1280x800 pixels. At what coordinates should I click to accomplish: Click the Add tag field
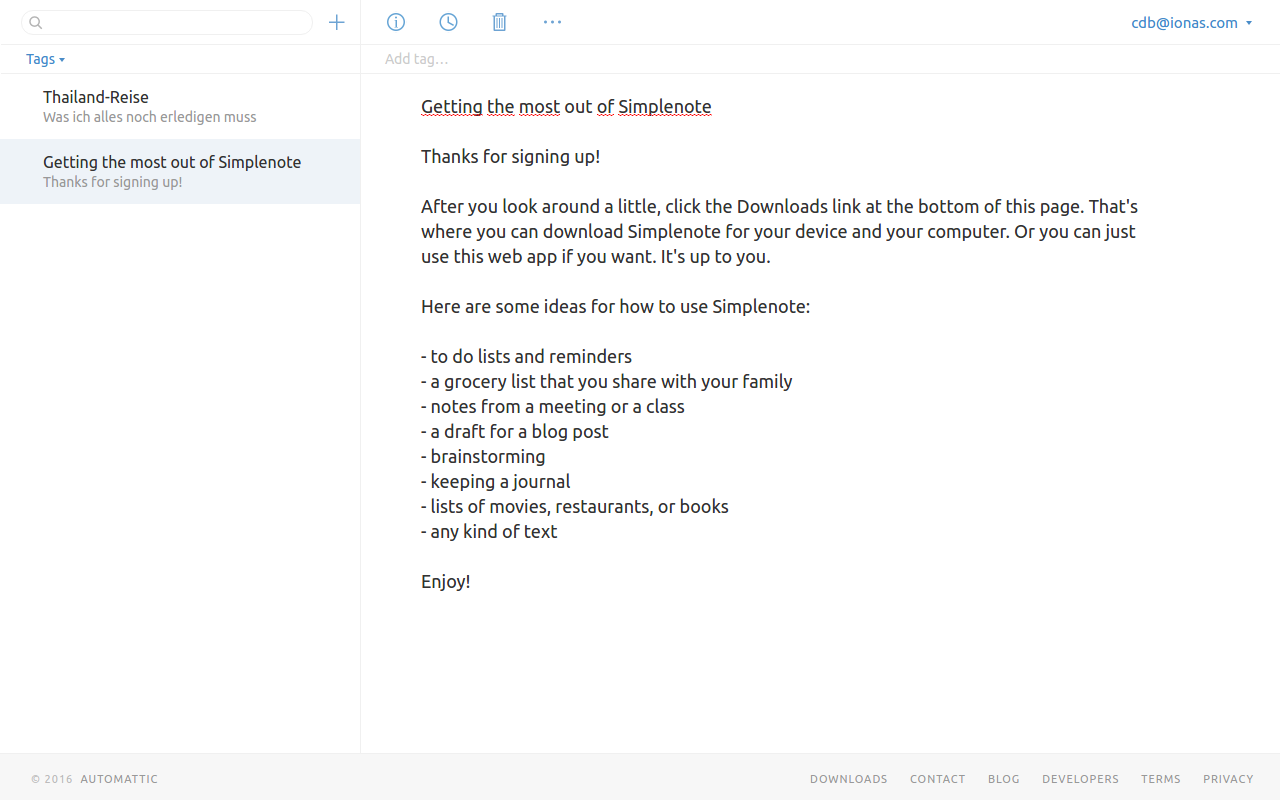[x=416, y=59]
